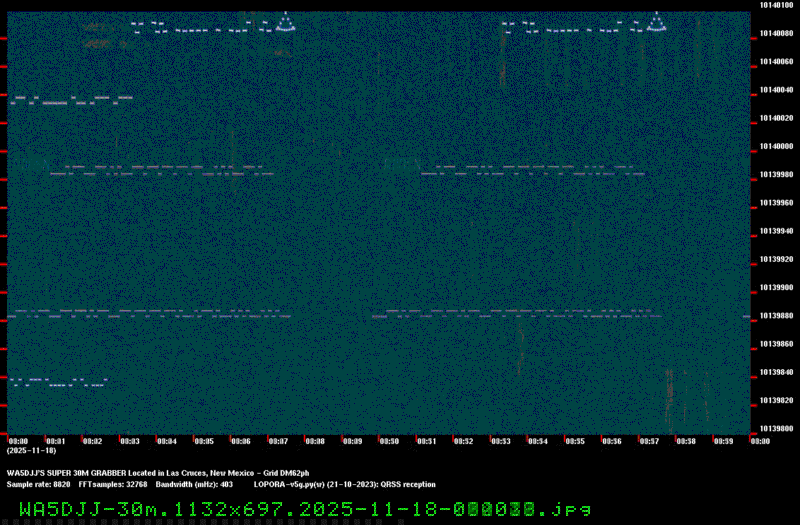This screenshot has height=525, width=800.
Task: Click the 00:53 time marker
Action: (x=501, y=441)
